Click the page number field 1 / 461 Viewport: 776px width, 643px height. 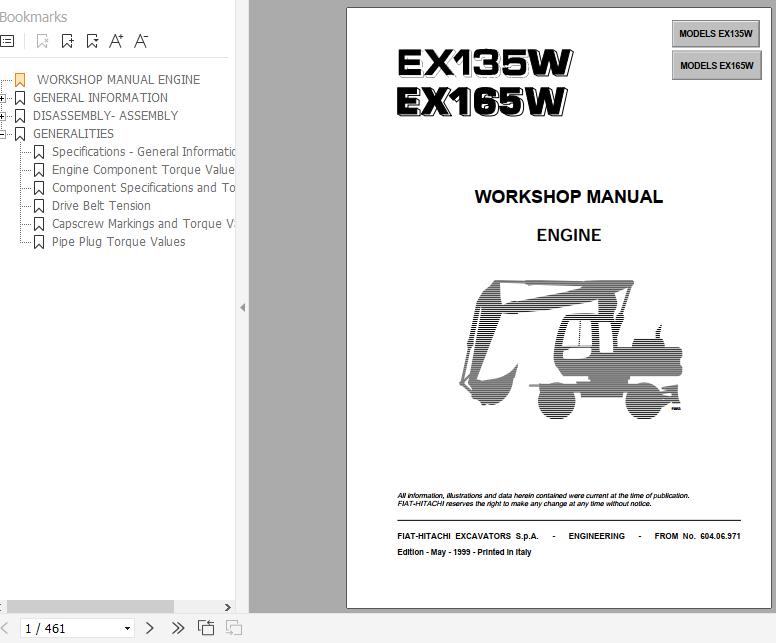(x=72, y=629)
